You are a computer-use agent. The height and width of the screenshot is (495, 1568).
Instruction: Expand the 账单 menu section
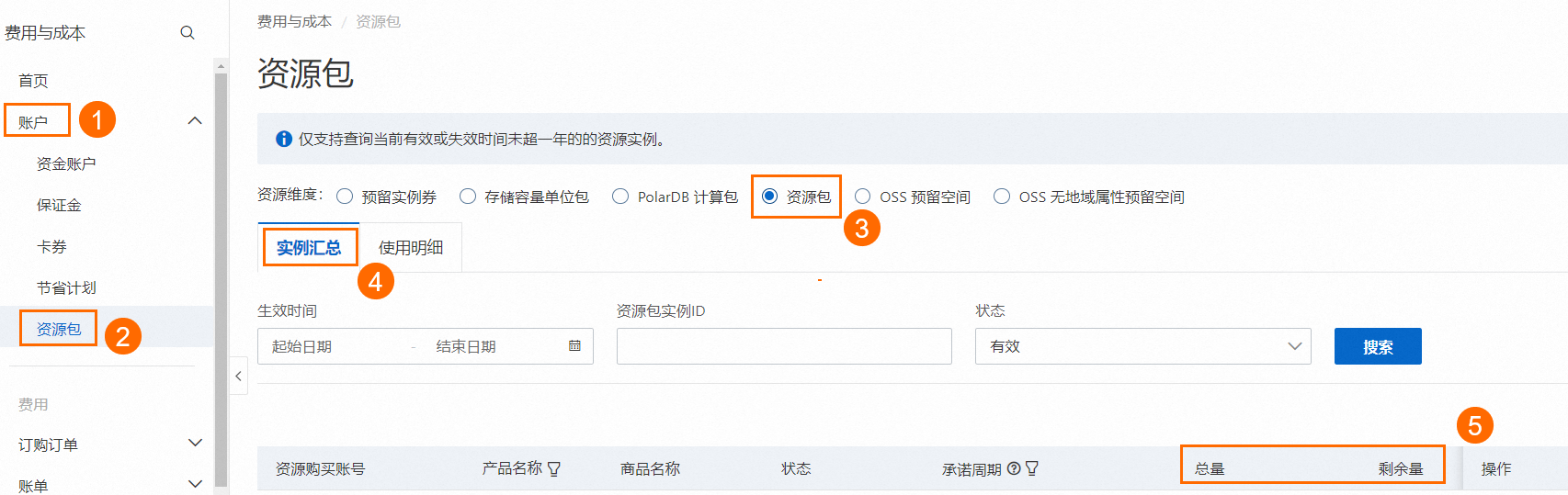point(195,484)
